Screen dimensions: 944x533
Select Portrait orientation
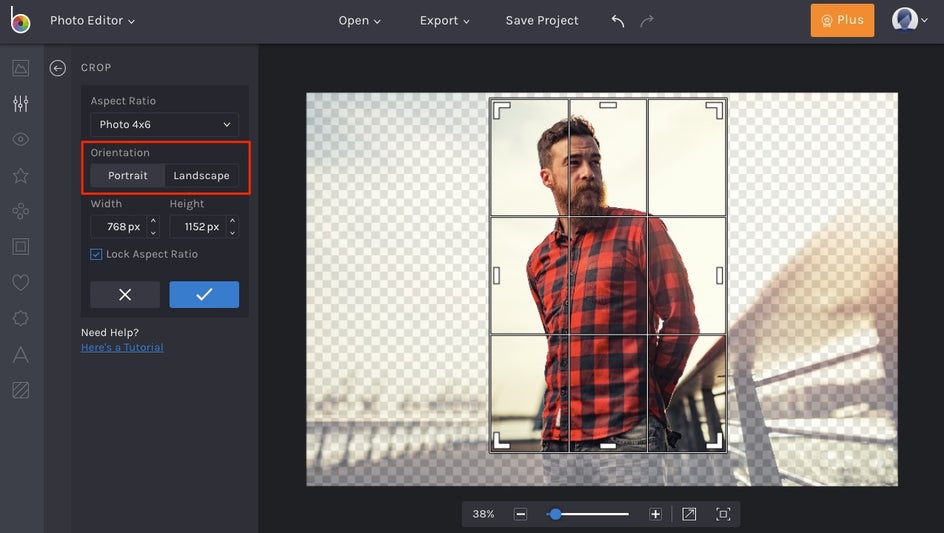tap(128, 176)
